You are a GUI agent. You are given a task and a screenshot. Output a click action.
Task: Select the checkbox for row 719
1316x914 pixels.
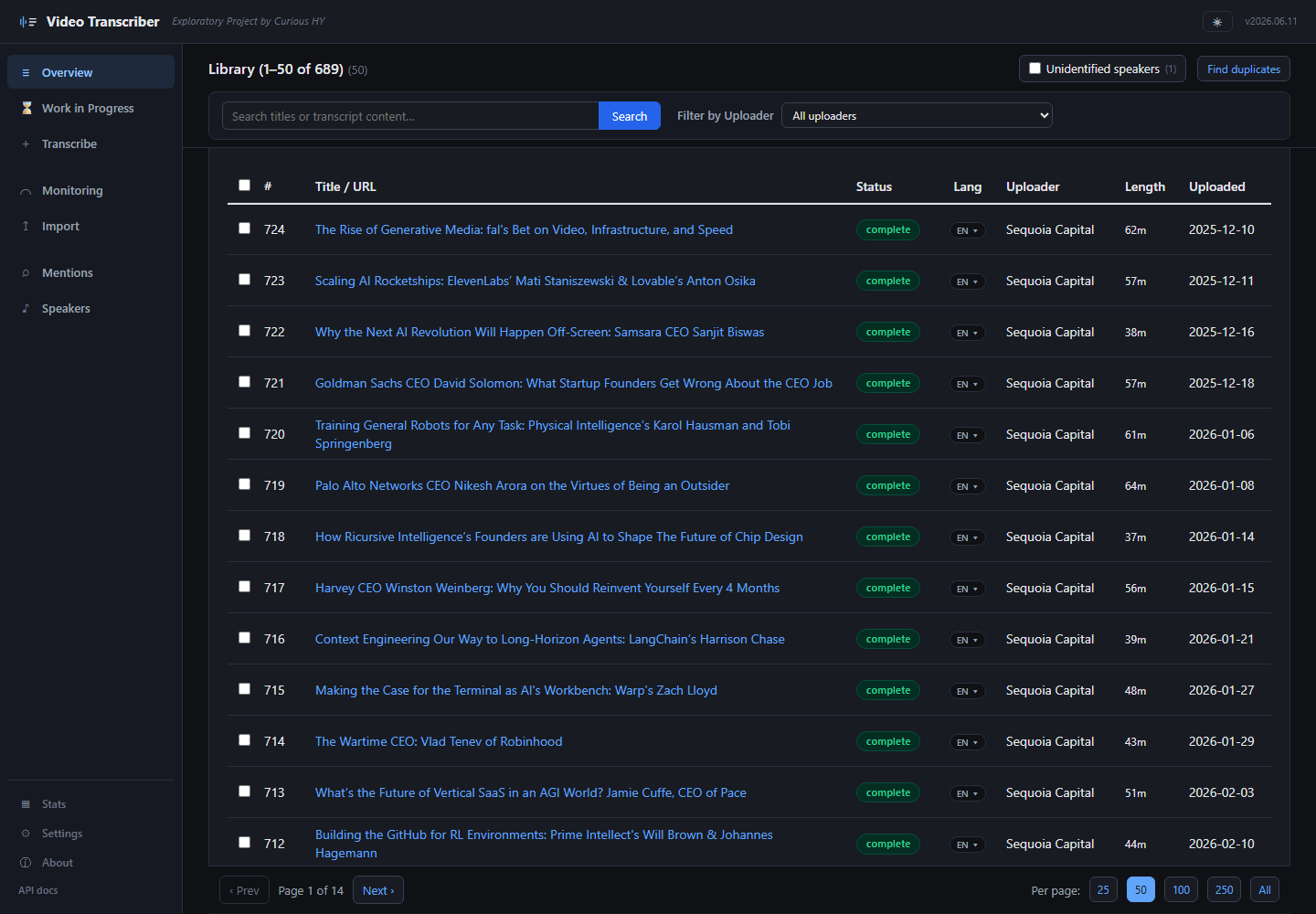pyautogui.click(x=244, y=484)
